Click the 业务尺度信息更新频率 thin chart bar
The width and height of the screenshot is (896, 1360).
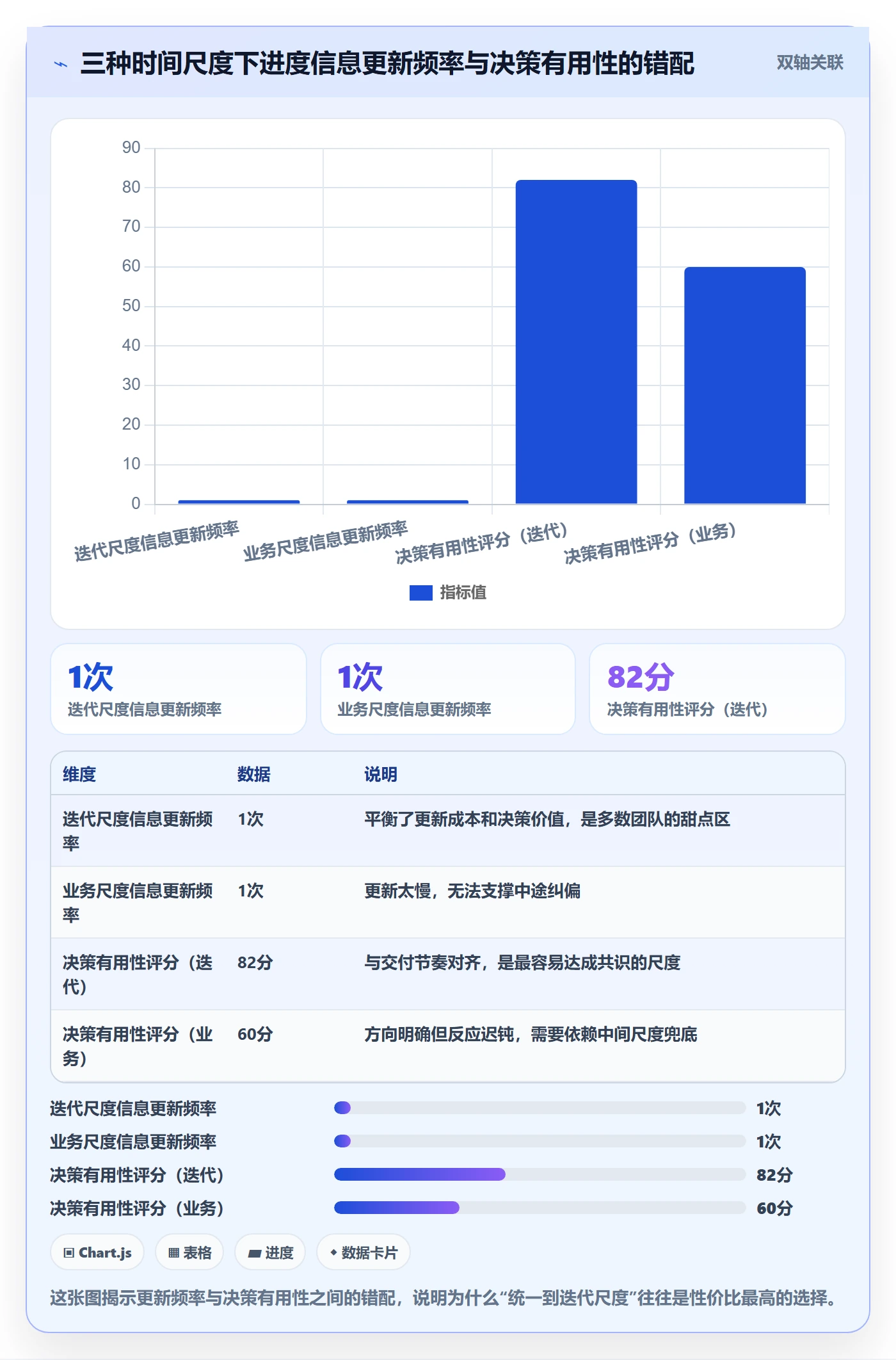tap(408, 502)
